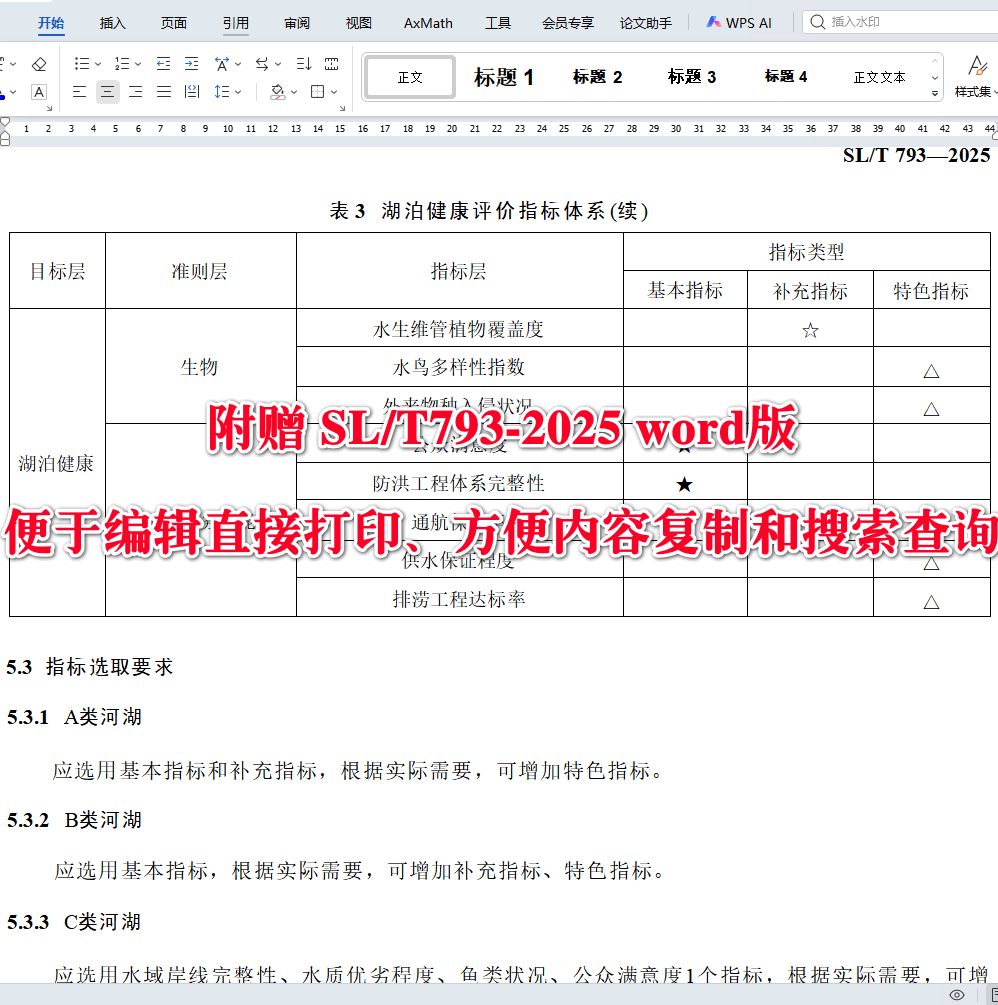Open the 会员专享 tab
Viewport: 998px width, 1005px height.
click(567, 23)
